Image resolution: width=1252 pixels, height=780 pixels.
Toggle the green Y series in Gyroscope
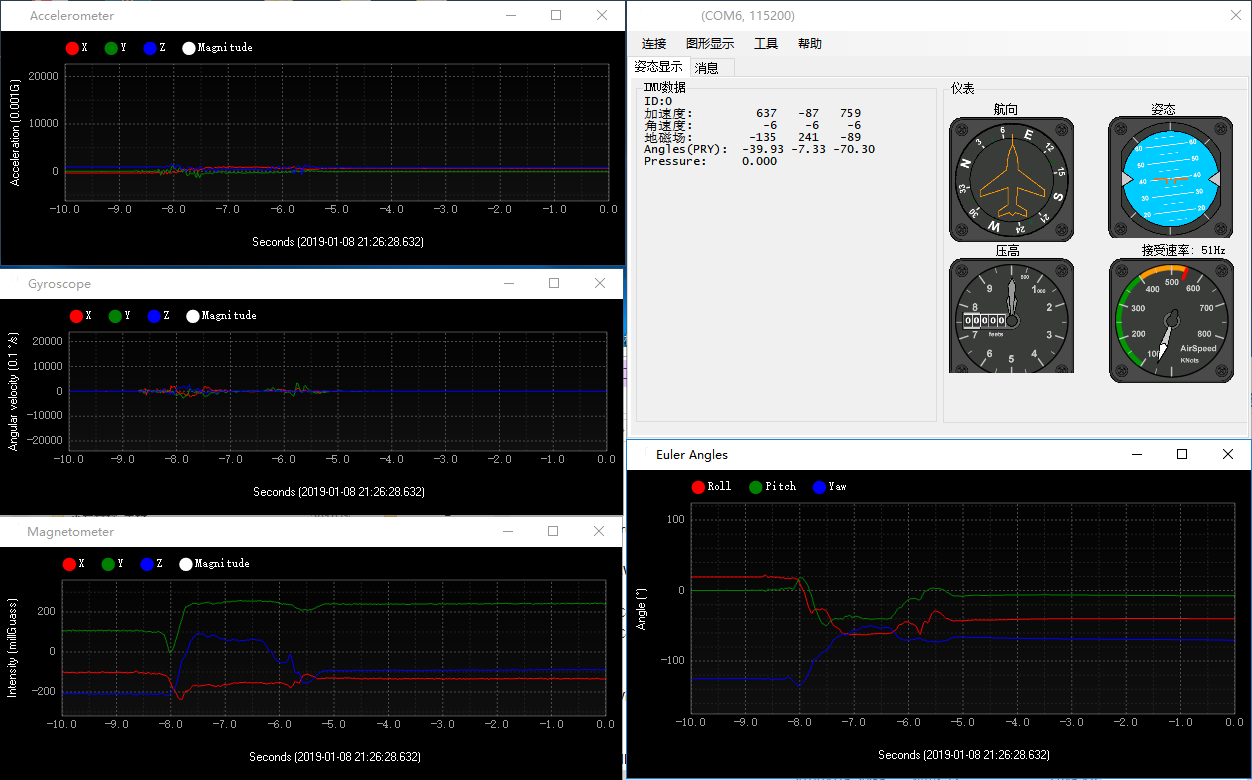coord(119,316)
